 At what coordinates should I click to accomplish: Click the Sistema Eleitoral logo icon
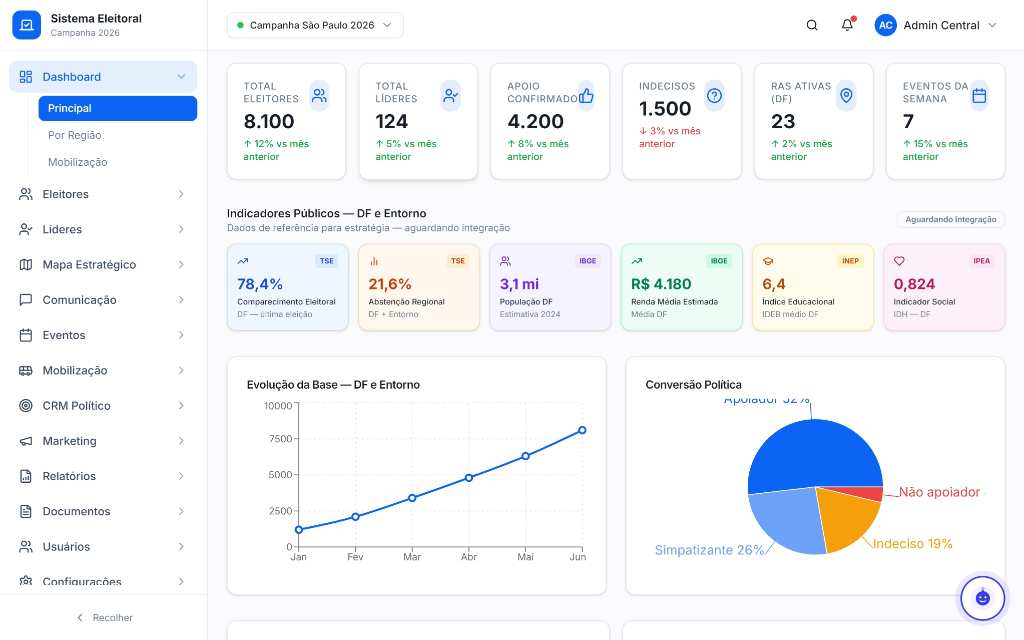tap(27, 25)
